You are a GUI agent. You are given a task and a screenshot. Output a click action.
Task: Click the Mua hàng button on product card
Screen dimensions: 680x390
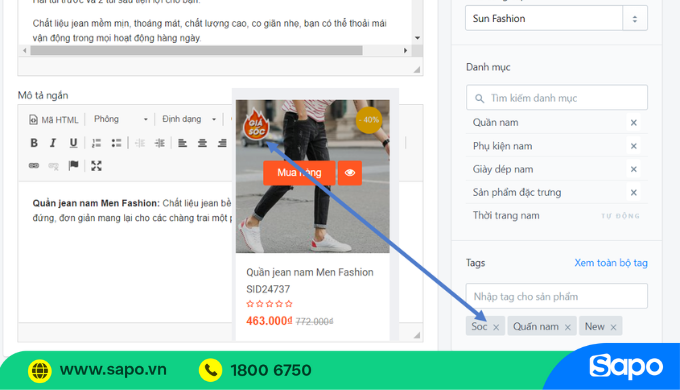299,173
